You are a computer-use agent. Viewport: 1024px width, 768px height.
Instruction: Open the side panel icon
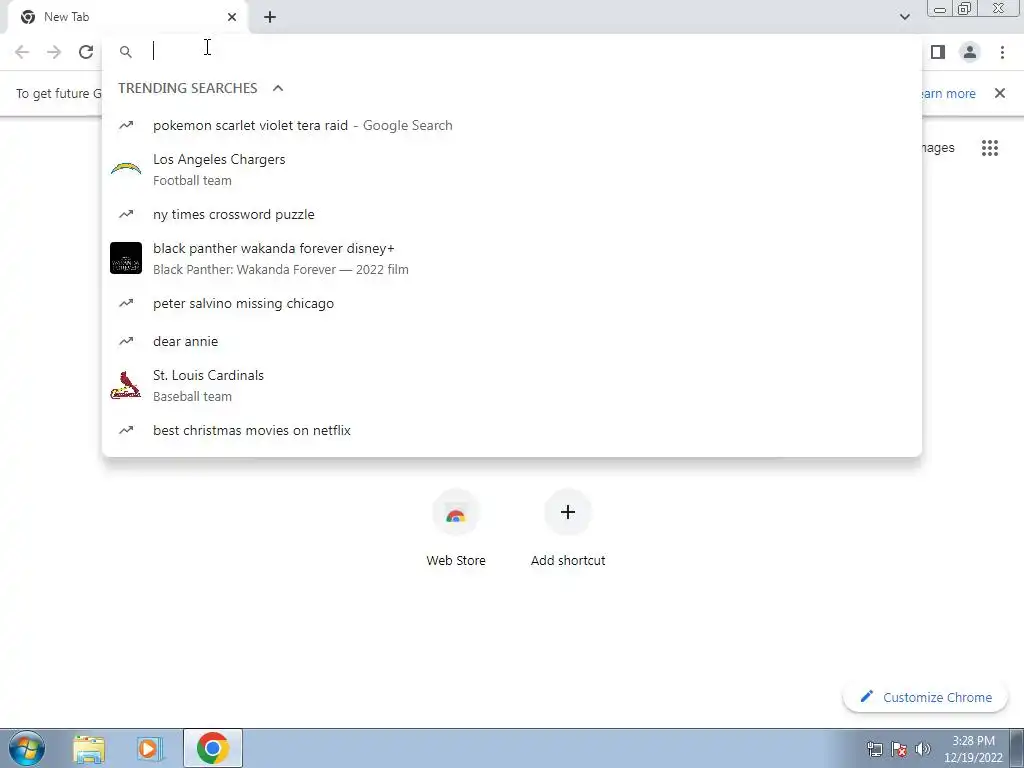938,52
